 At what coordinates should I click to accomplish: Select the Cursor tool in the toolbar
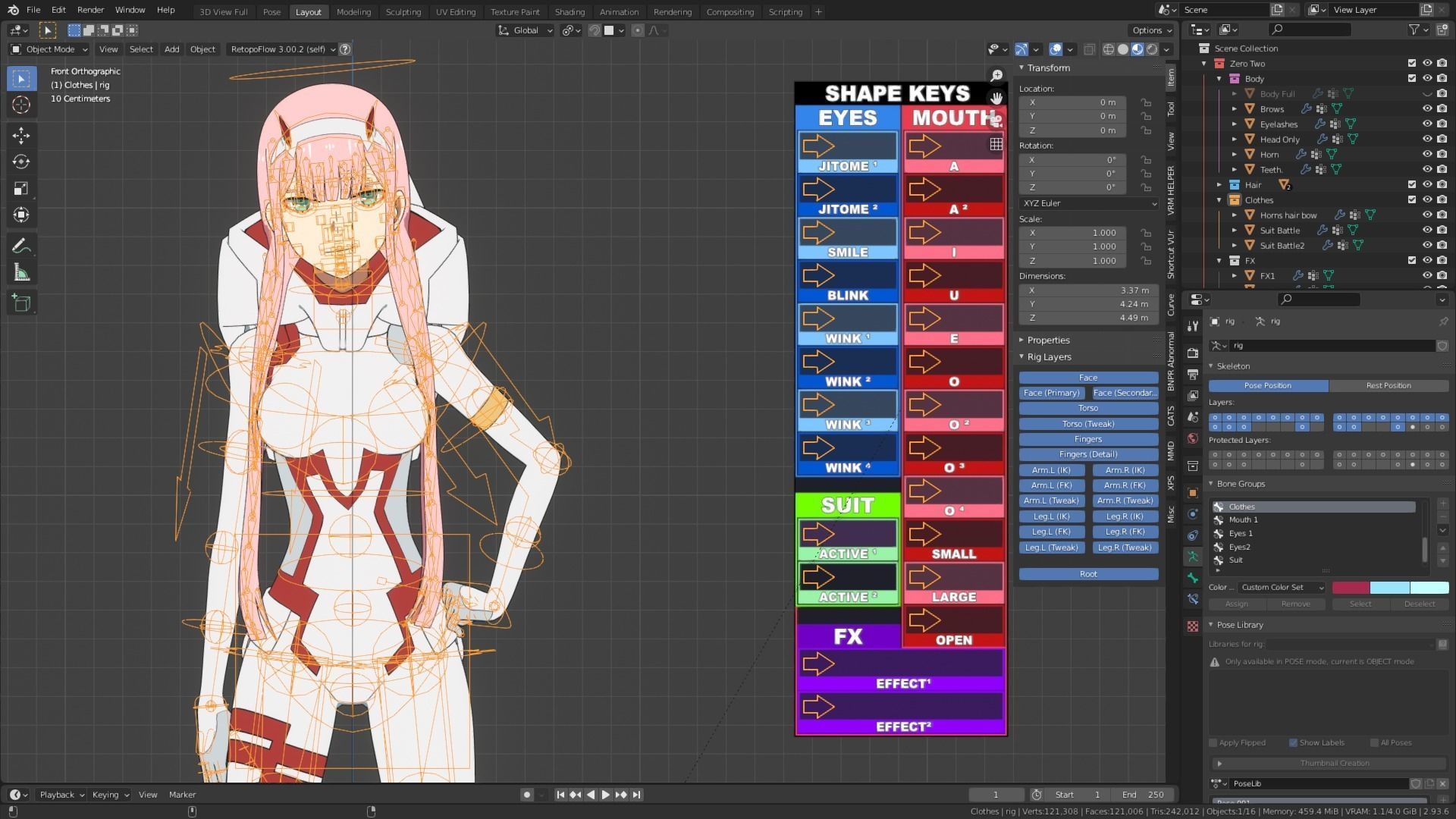pyautogui.click(x=21, y=105)
